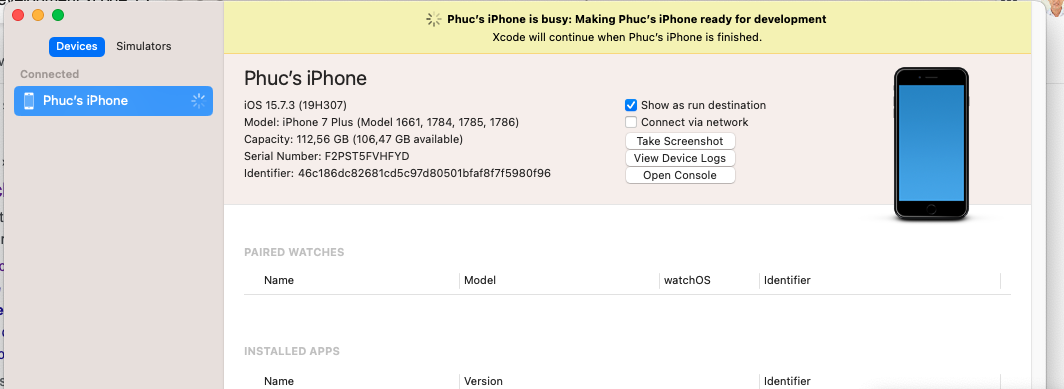Click the green zoom window button
The height and width of the screenshot is (389, 1064).
pos(58,15)
